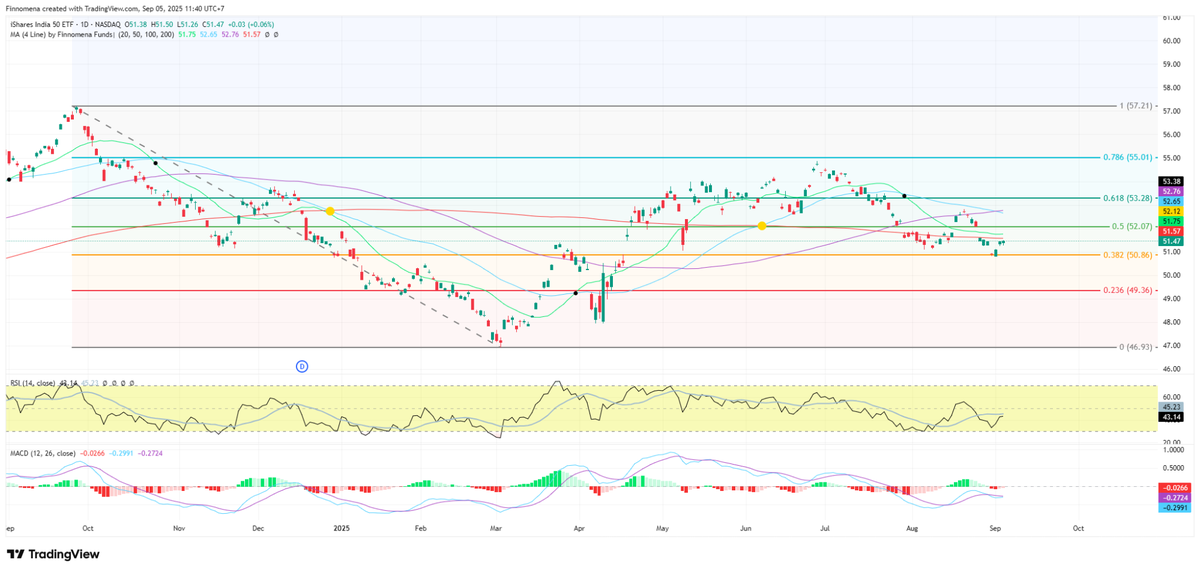Click the green 51.47 current price tag

(x=1171, y=241)
